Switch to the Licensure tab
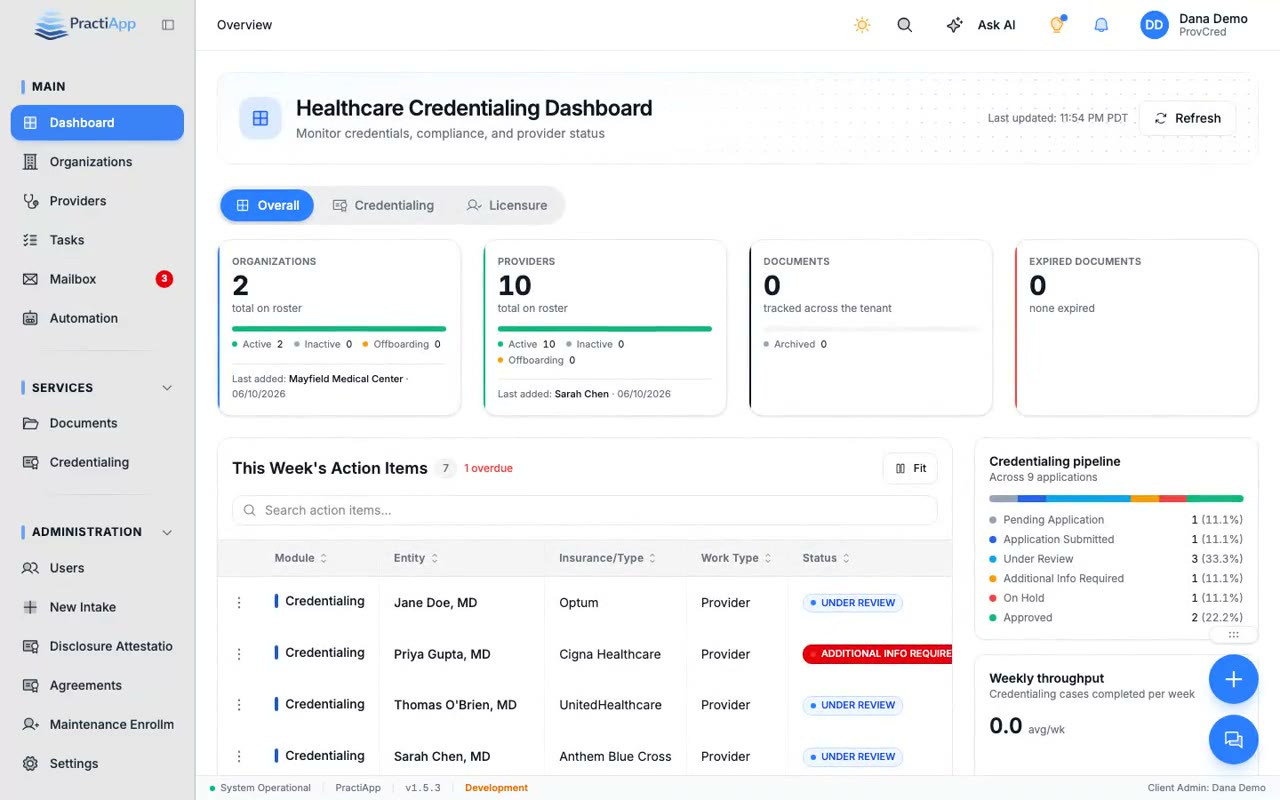The width and height of the screenshot is (1280, 800). [507, 205]
